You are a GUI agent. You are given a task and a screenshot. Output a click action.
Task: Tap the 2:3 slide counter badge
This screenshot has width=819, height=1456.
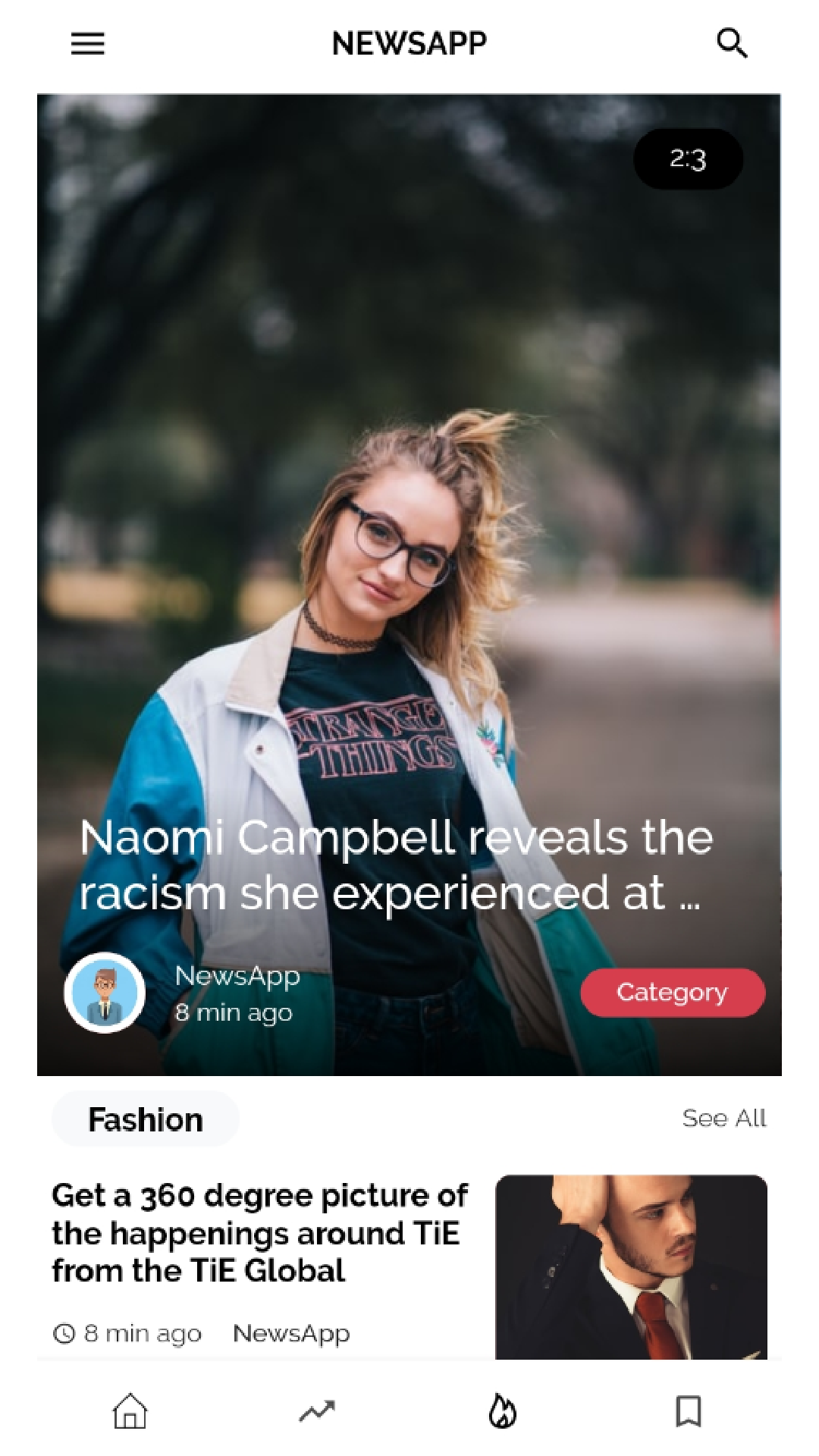688,159
